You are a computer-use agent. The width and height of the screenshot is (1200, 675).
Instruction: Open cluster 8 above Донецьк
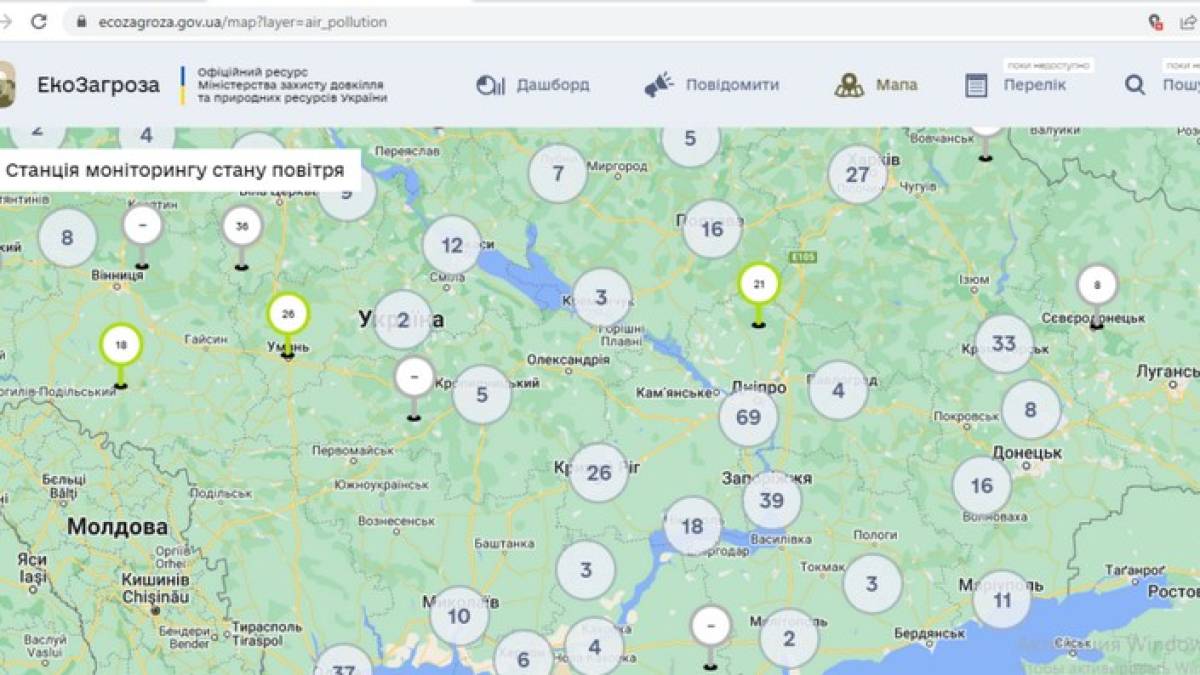[x=1031, y=410]
